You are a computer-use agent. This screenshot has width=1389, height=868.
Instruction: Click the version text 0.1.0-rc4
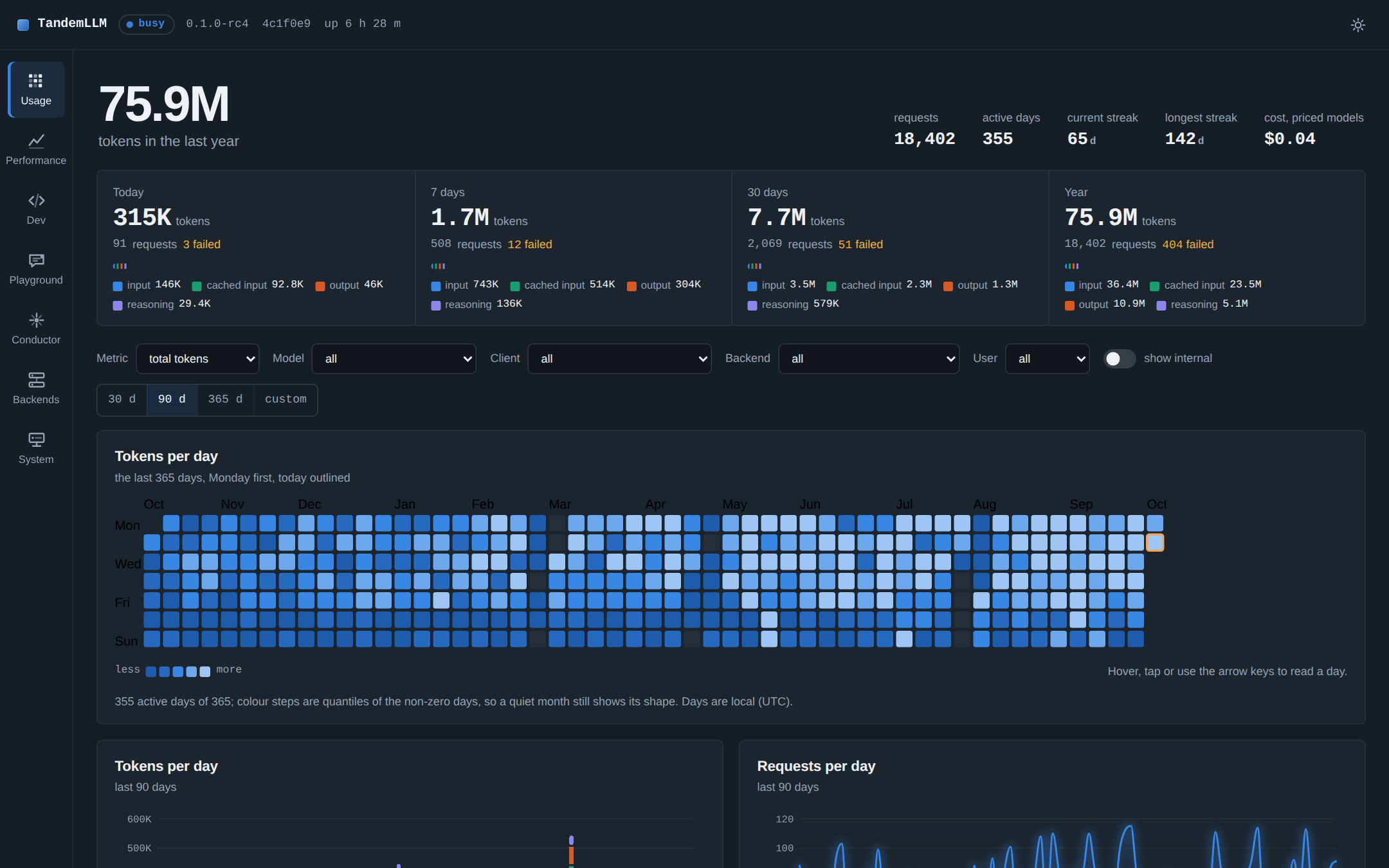coord(217,24)
